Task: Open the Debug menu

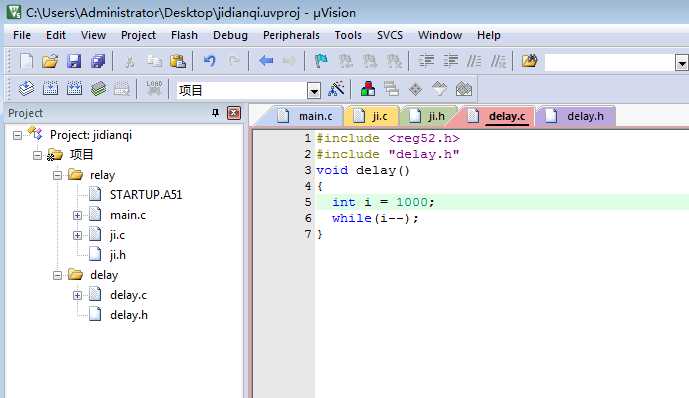Action: coord(230,35)
